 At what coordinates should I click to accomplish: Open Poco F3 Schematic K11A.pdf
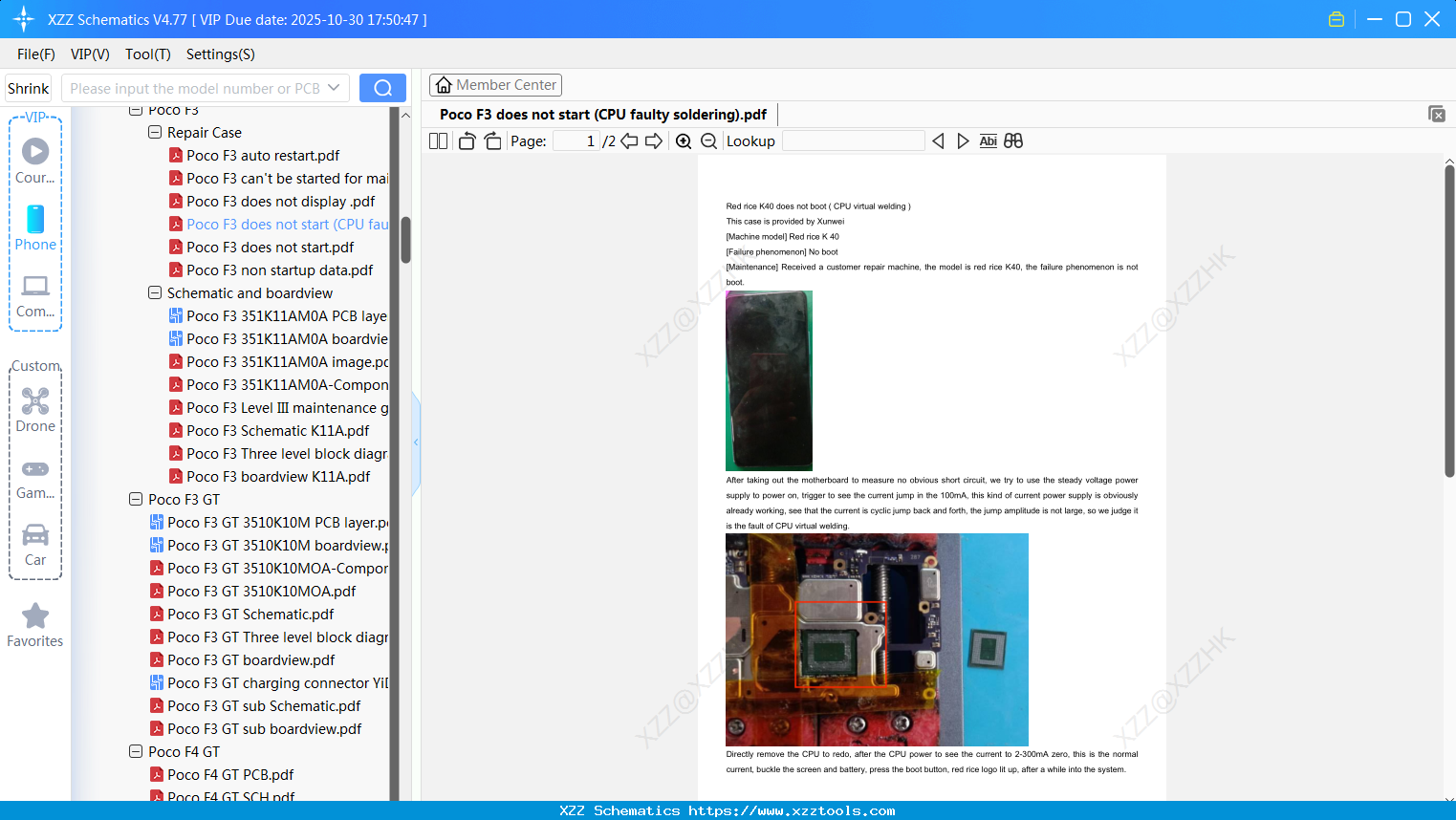(x=277, y=431)
